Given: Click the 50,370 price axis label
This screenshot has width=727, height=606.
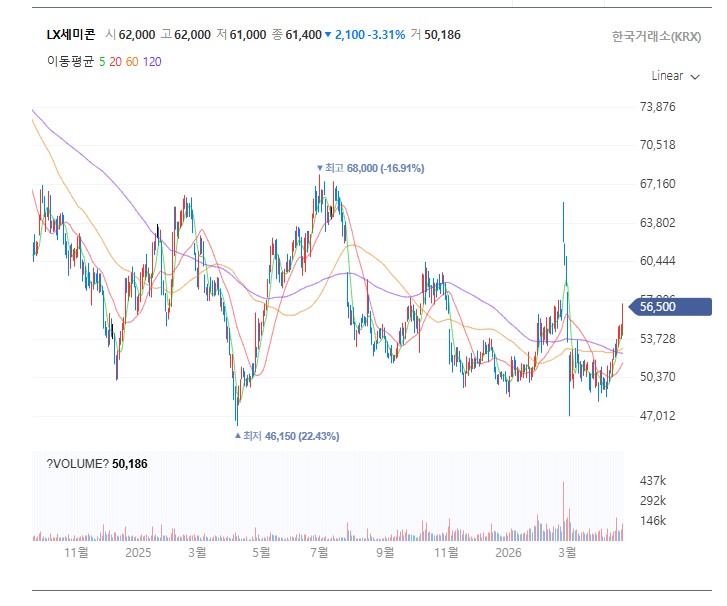Looking at the screenshot, I should pos(657,377).
